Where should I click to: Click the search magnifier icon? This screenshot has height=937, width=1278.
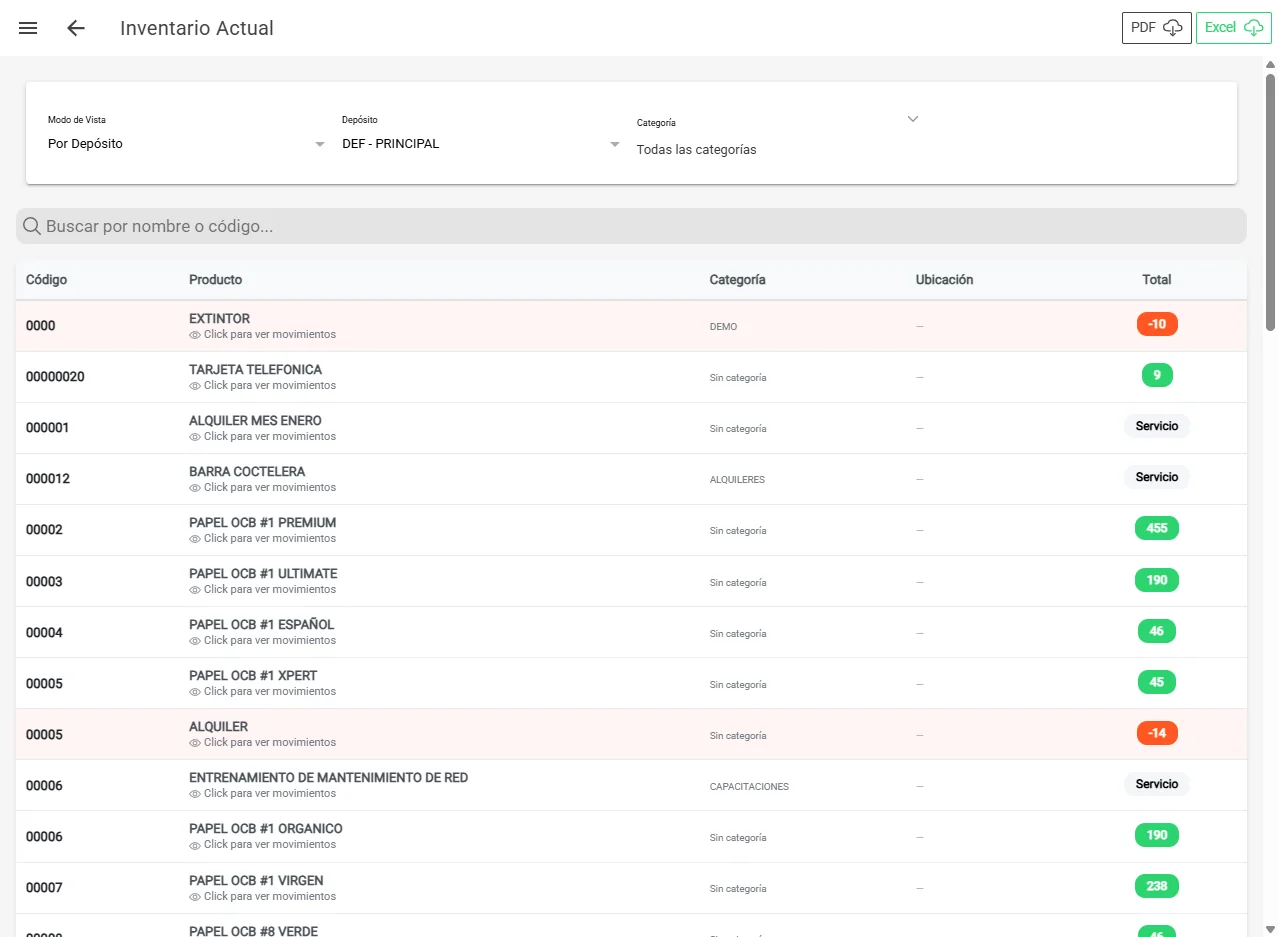click(x=32, y=226)
